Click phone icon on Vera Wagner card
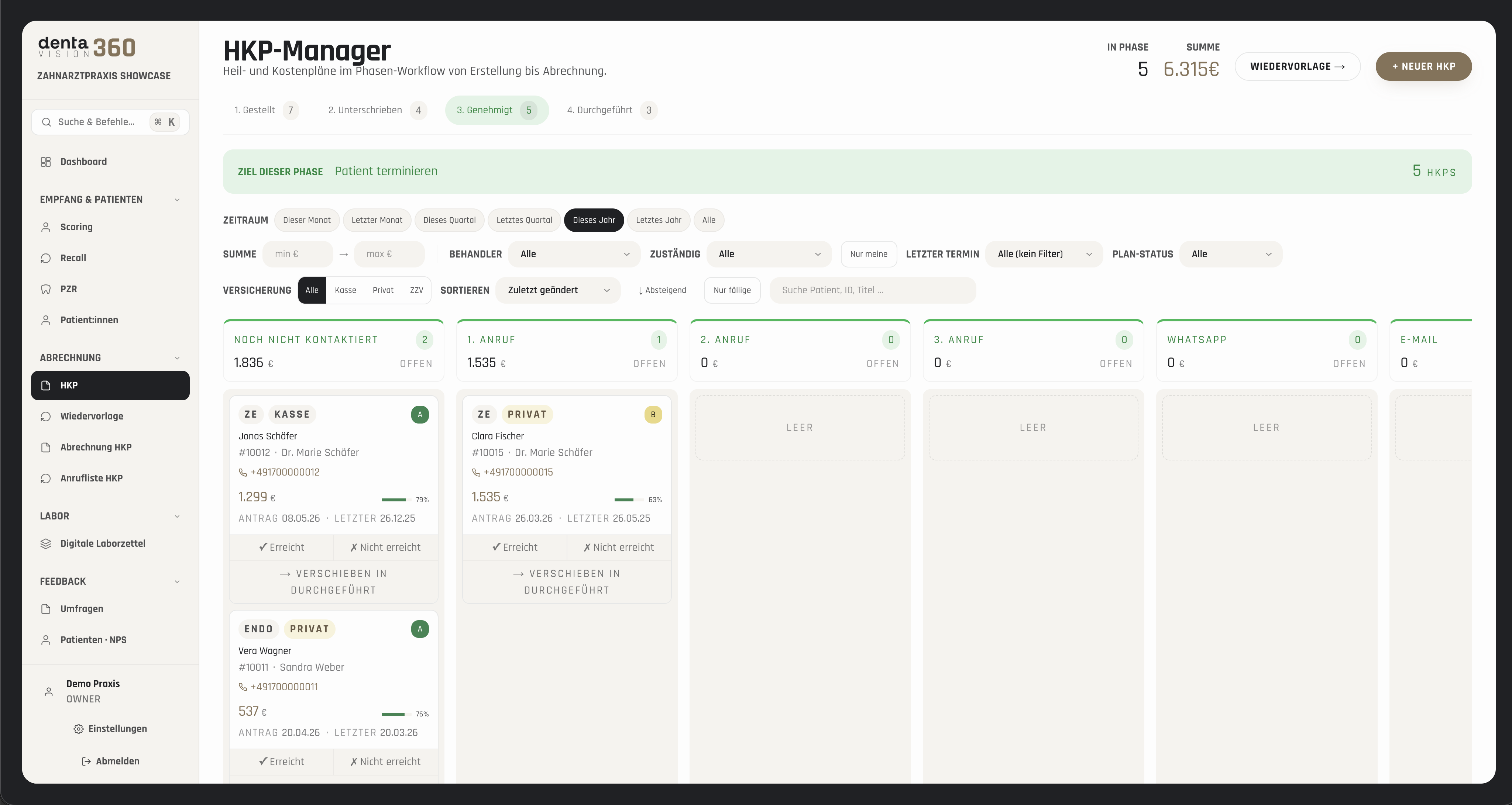The image size is (1512, 805). point(243,687)
